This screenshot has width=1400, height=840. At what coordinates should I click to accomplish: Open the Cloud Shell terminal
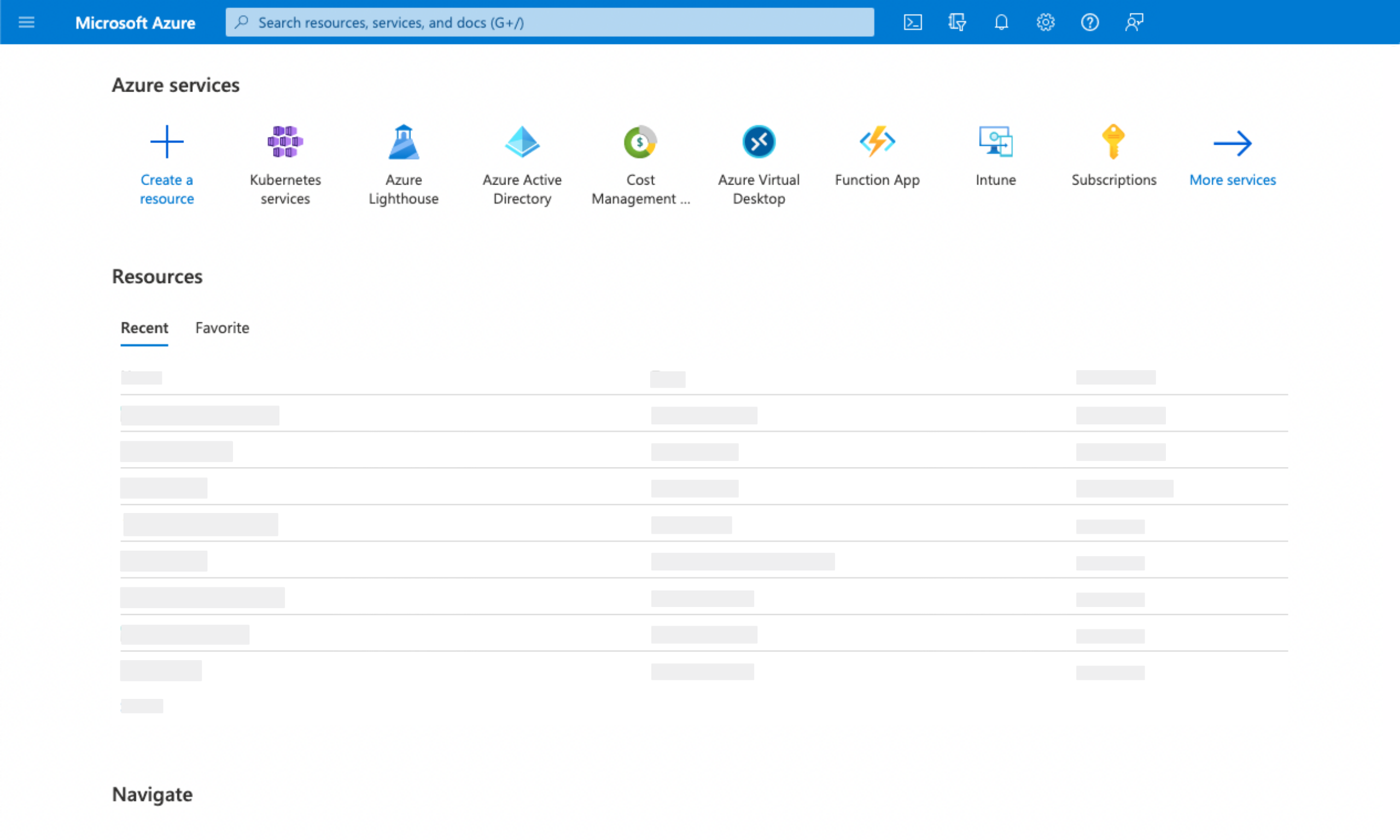coord(912,22)
